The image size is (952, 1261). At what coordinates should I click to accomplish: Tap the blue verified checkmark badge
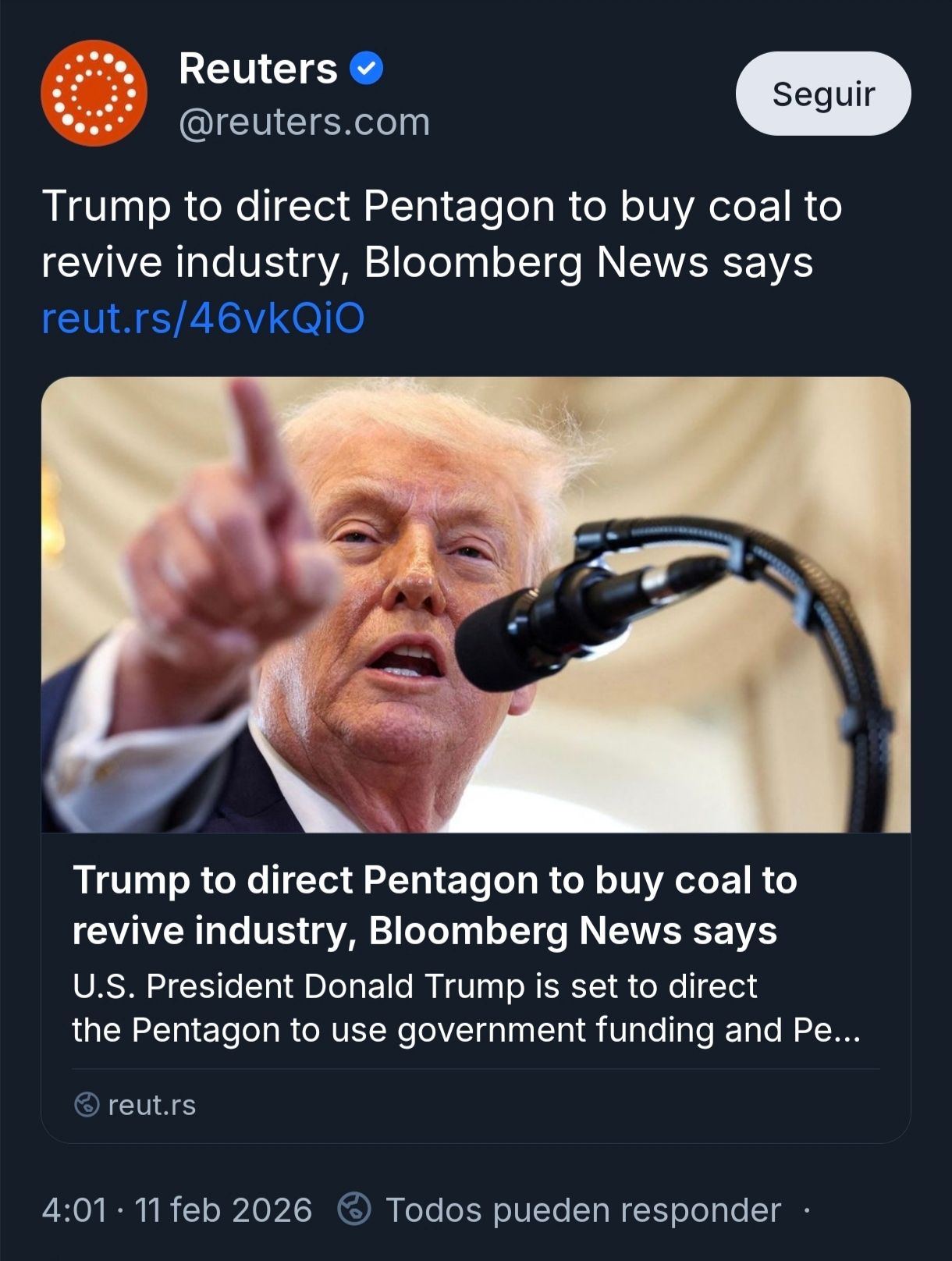tap(366, 69)
